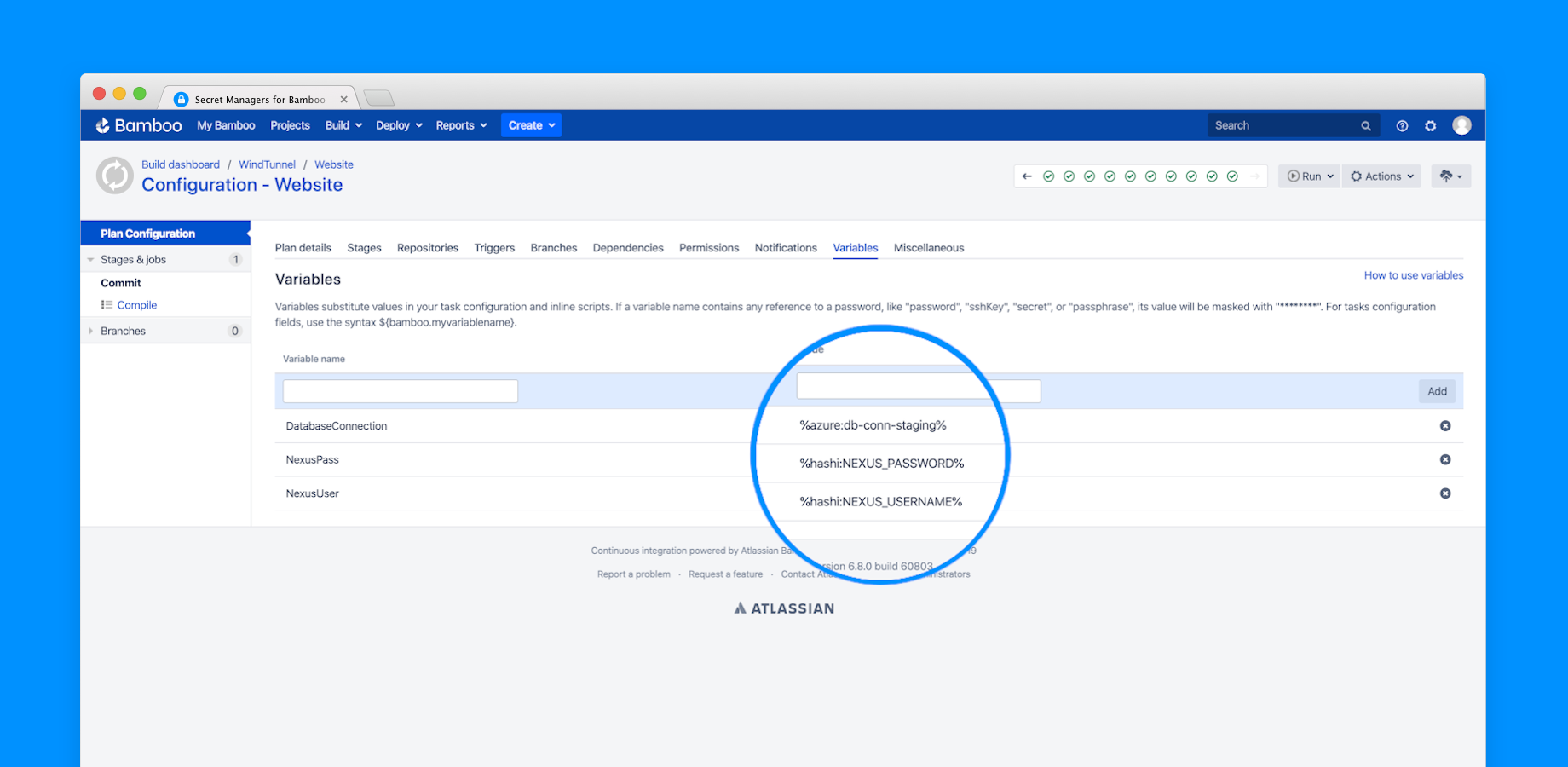Switch to Plan details tab
1568x767 pixels.
click(303, 248)
